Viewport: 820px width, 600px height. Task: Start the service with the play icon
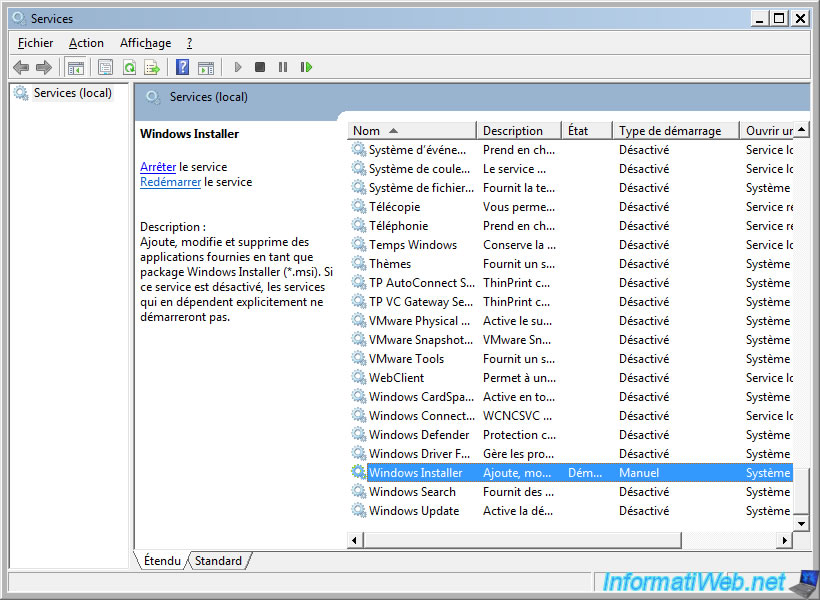pyautogui.click(x=238, y=67)
